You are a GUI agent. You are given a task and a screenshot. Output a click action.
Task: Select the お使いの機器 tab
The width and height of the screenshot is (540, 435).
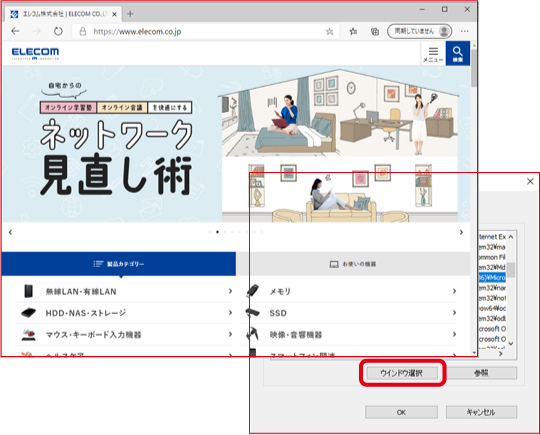(x=353, y=264)
